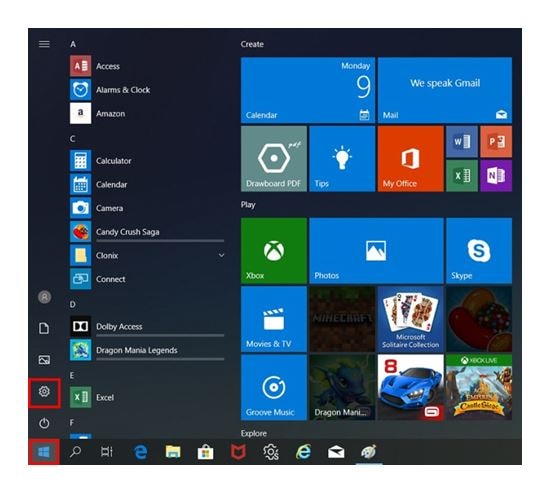Open the Mail tile

point(445,90)
